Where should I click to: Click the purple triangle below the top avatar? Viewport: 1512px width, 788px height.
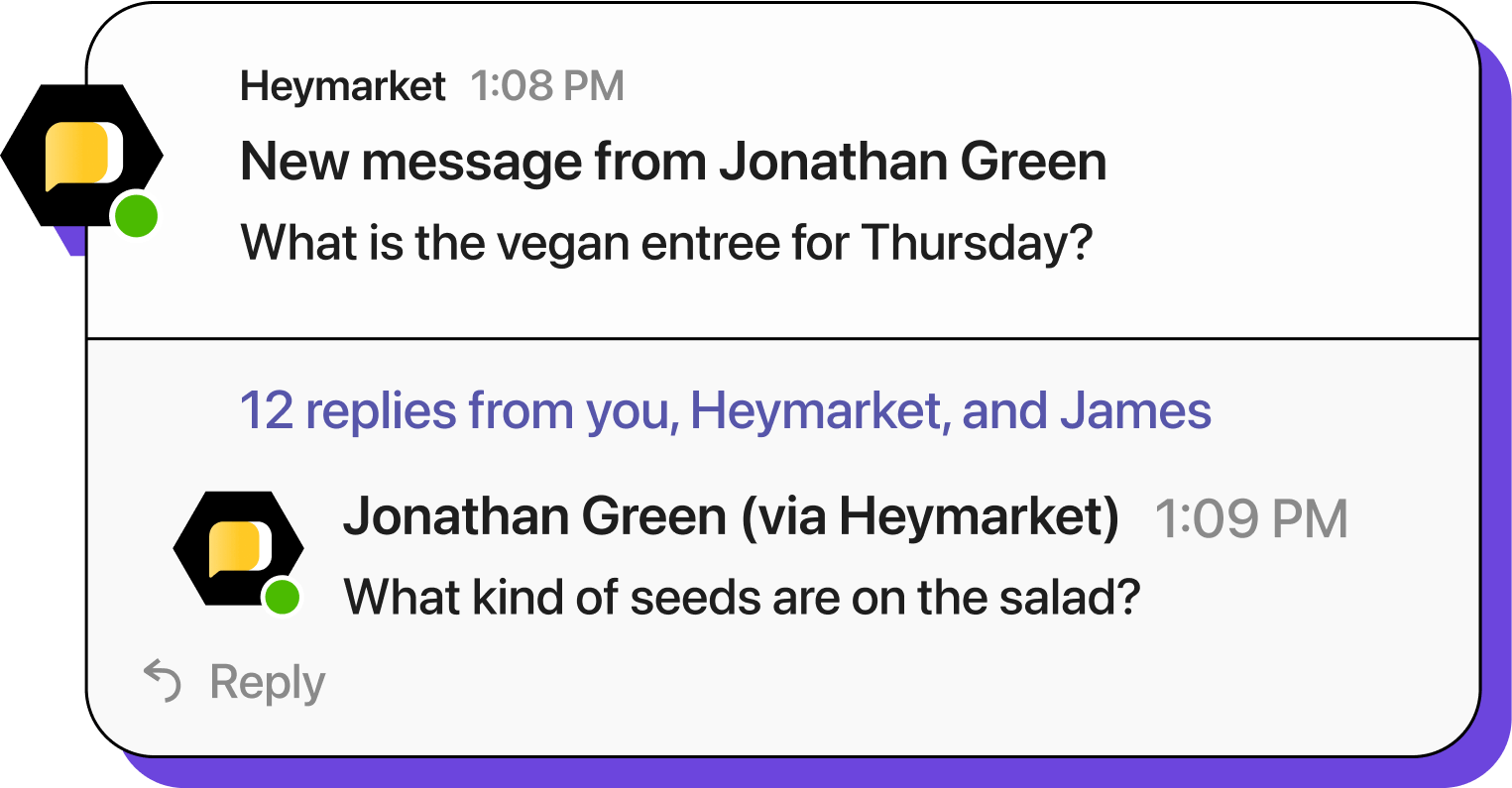[71, 241]
